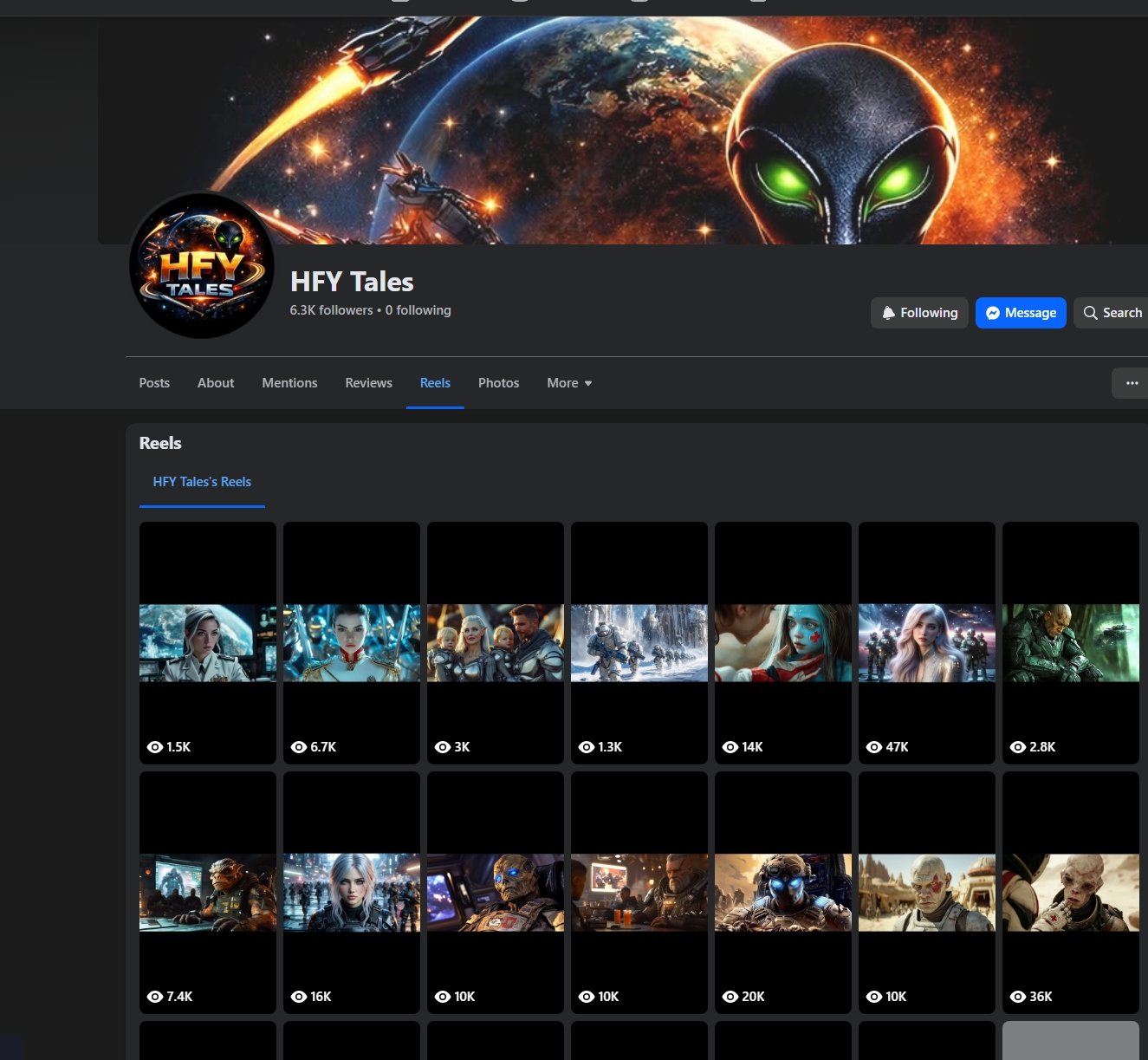
Task: Click the eye views icon on 1.5K reel
Action: point(155,747)
